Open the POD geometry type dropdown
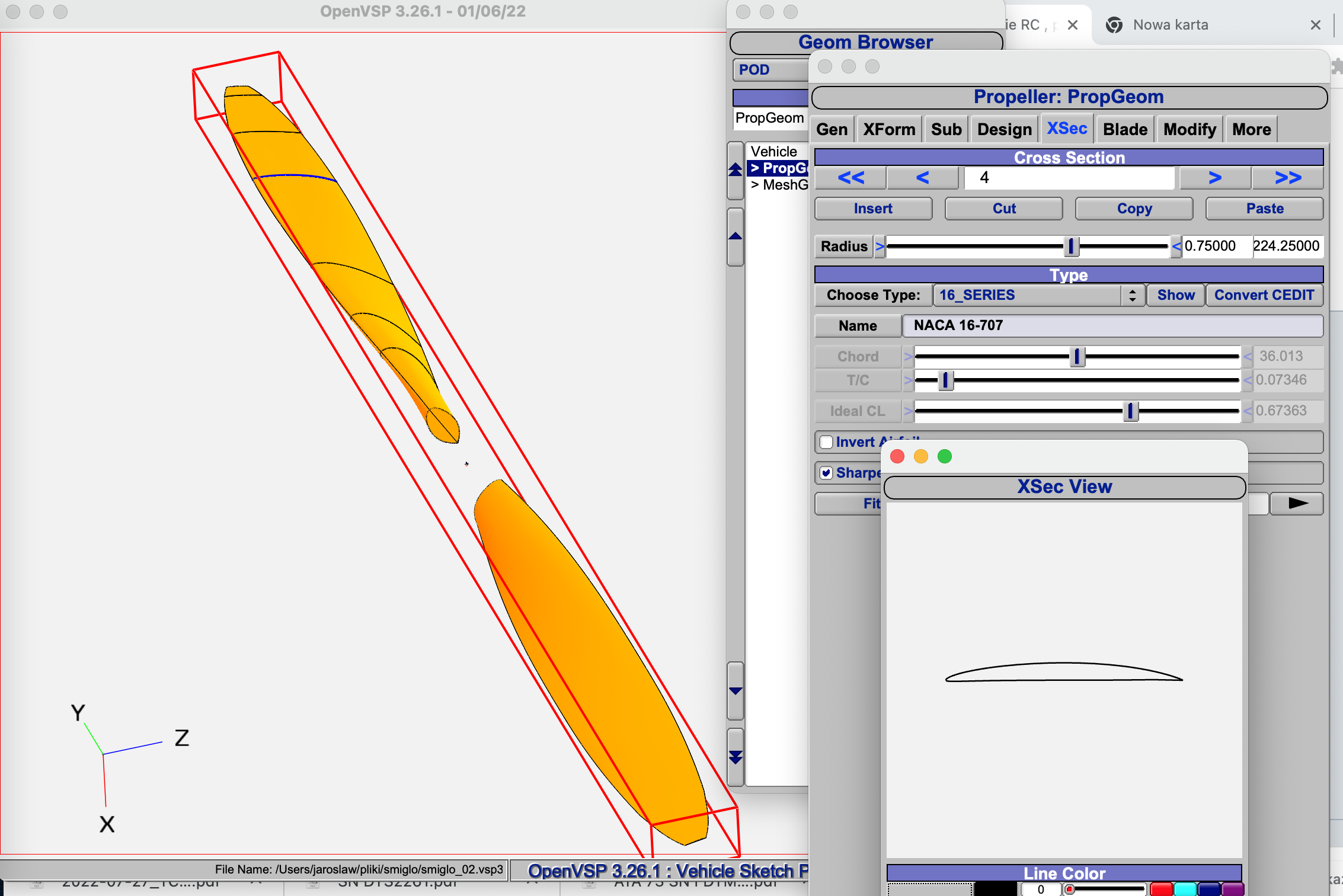The image size is (1343, 896). pos(770,70)
